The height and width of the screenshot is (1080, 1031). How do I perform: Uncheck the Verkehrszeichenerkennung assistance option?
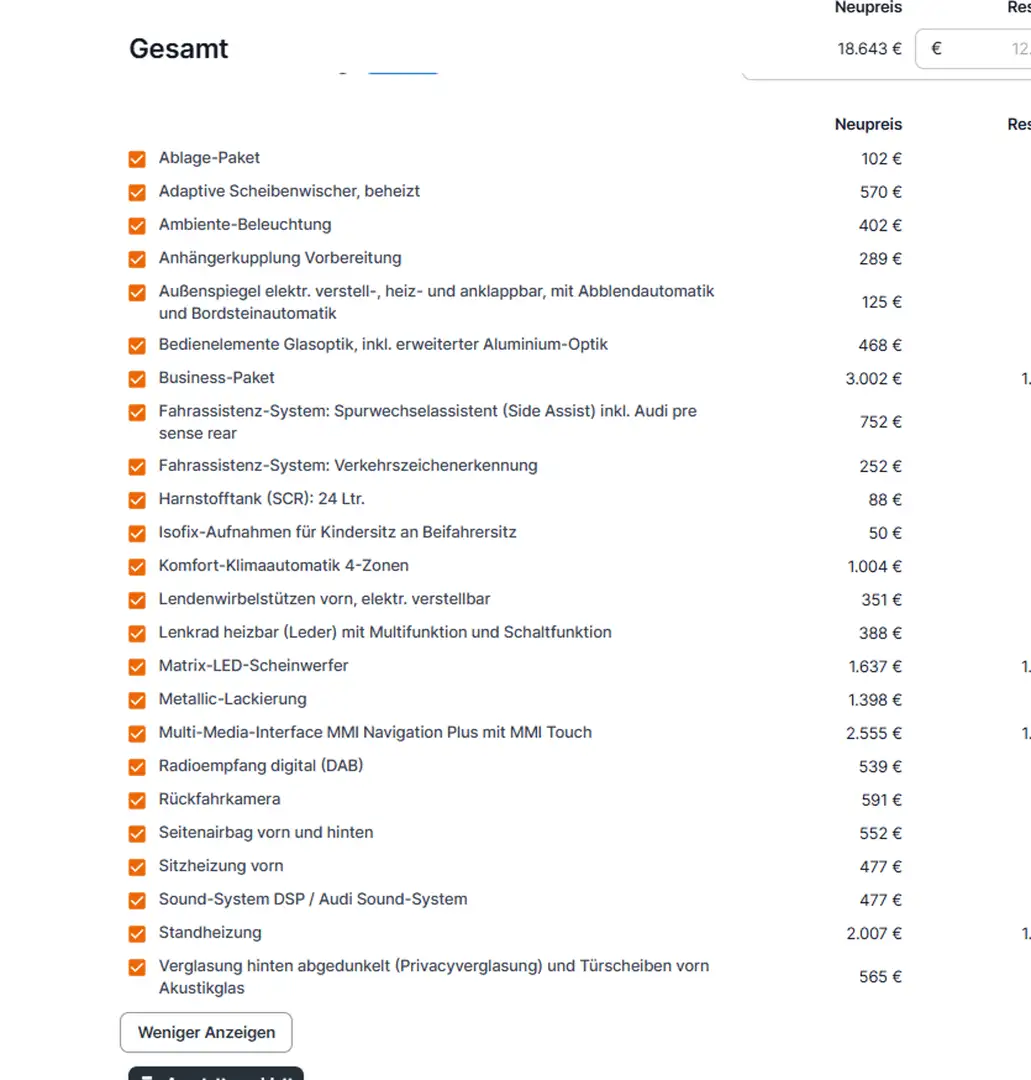coord(137,467)
